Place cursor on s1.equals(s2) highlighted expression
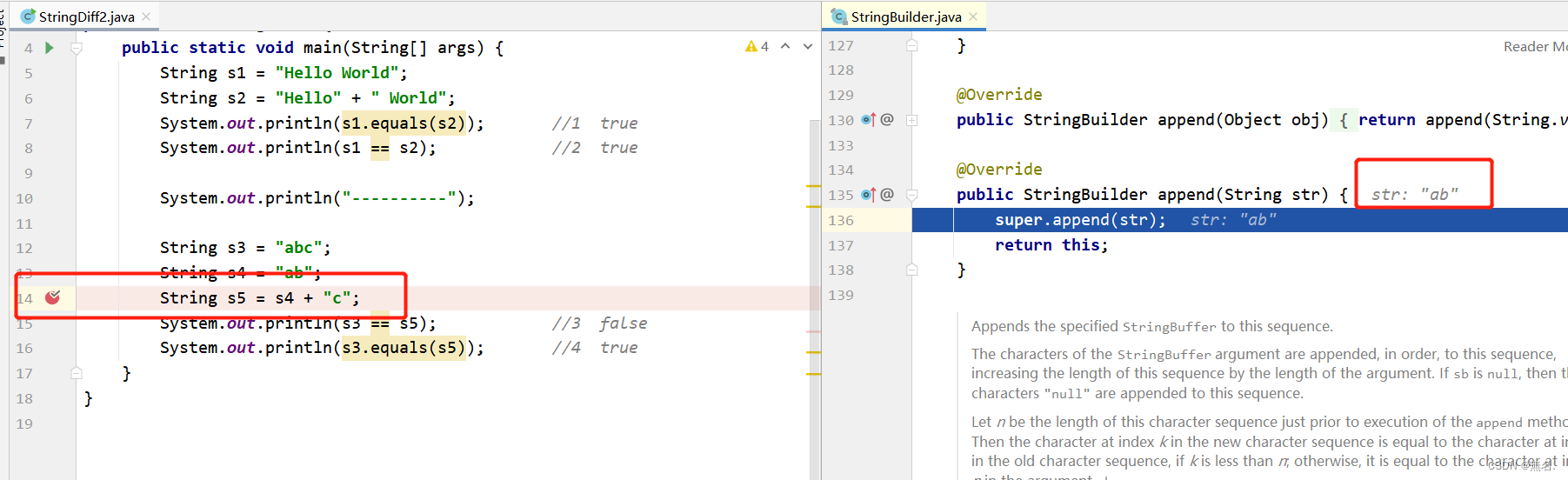 click(404, 123)
